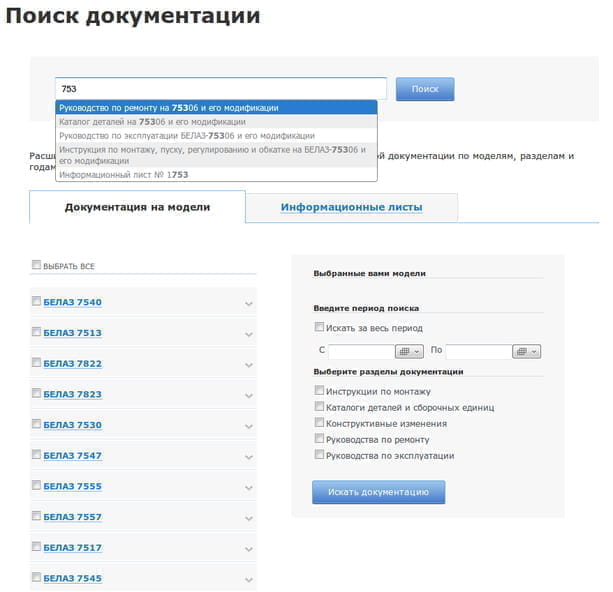Check the БЕЛАЗ 7545 model box

coord(36,577)
